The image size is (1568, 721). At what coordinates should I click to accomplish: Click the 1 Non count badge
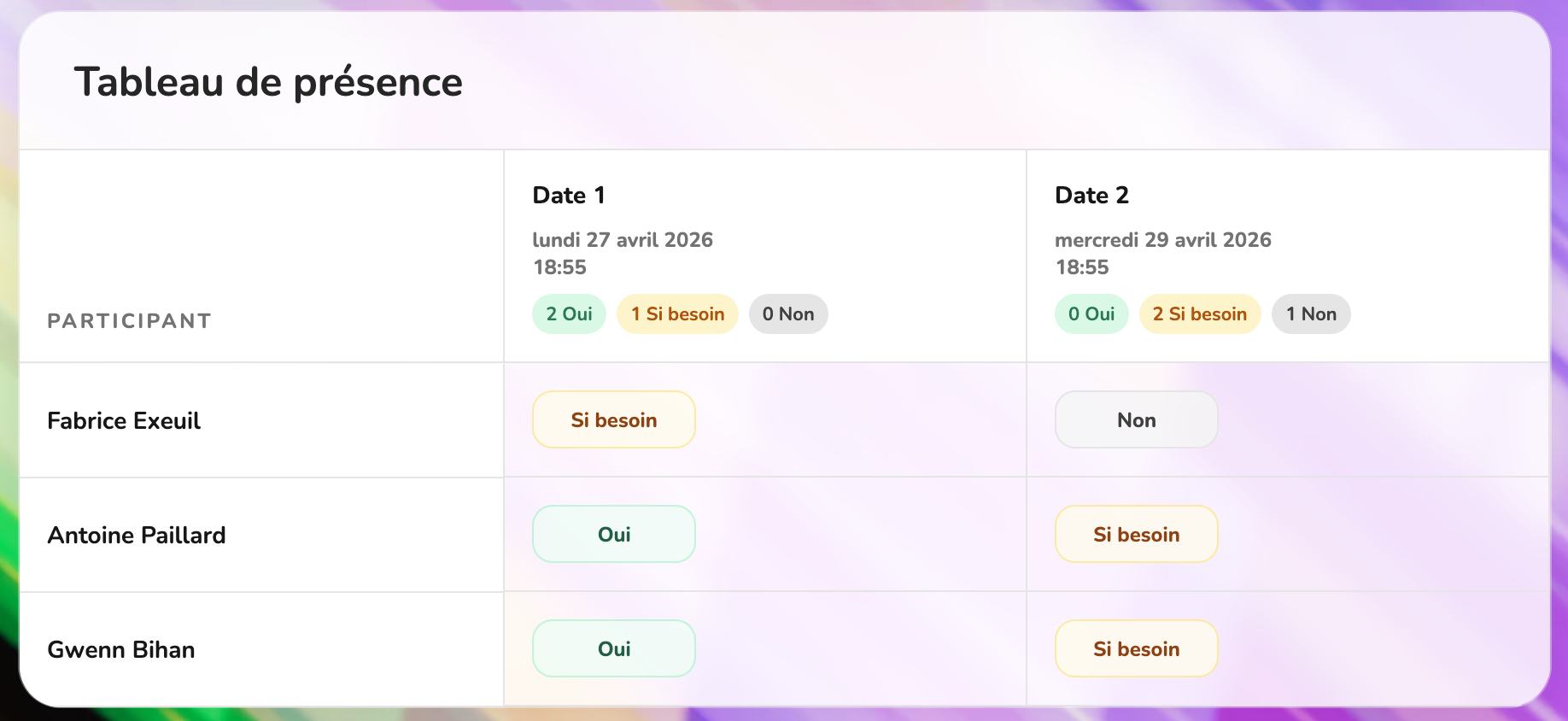[x=1310, y=314]
